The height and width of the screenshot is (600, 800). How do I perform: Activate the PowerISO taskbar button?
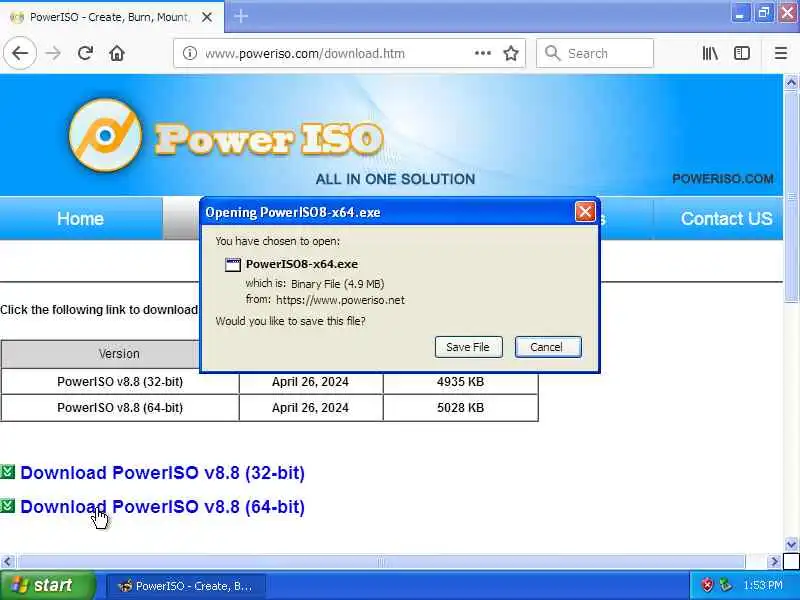(x=186, y=586)
